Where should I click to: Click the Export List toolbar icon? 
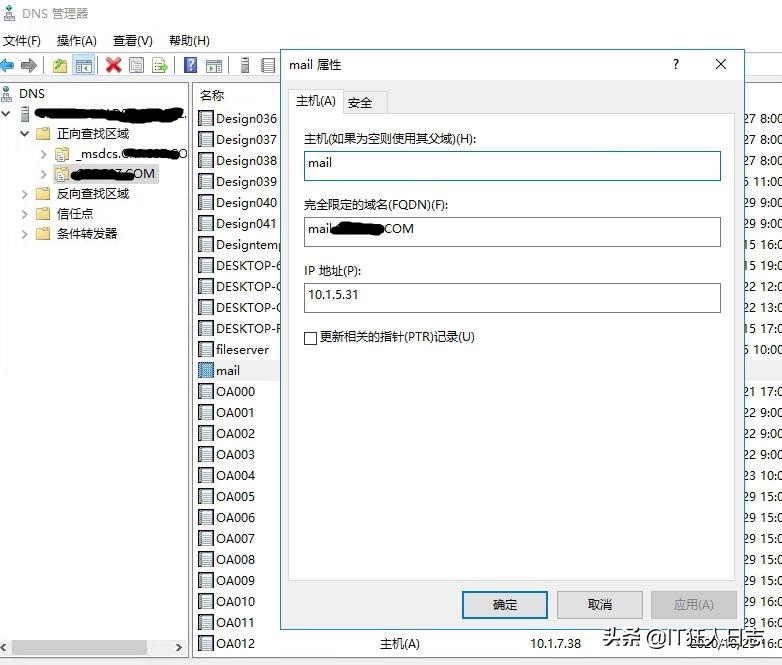click(160, 65)
